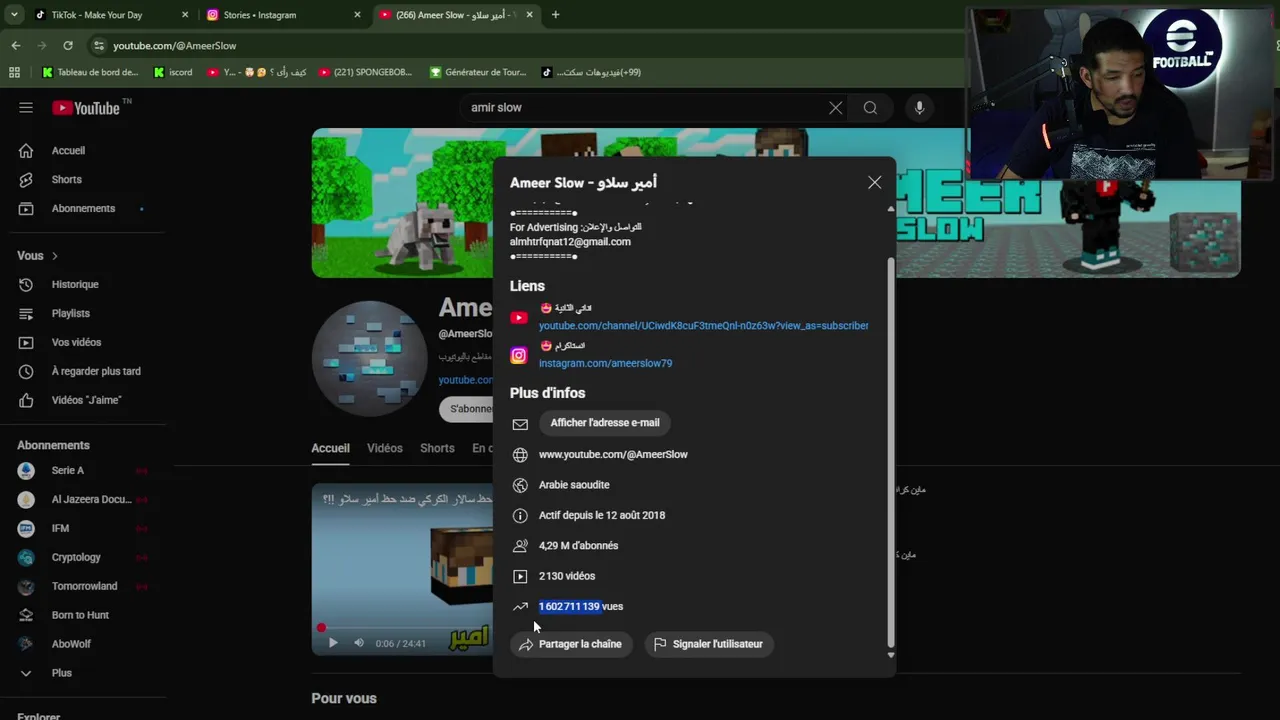
Task: Click the Instagram icon in Liens
Action: click(519, 355)
